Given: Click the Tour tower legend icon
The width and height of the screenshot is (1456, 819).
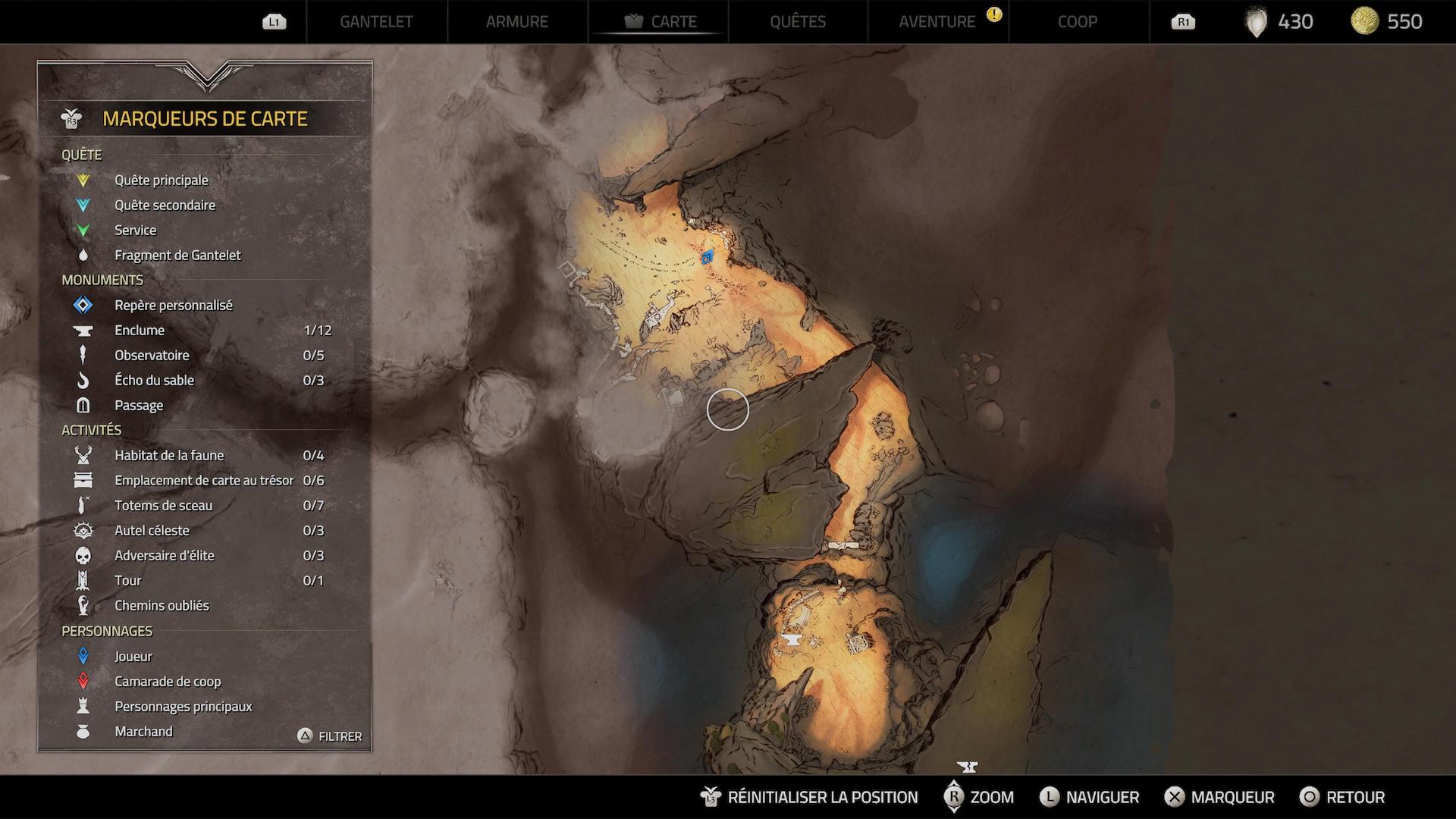Looking at the screenshot, I should (83, 581).
